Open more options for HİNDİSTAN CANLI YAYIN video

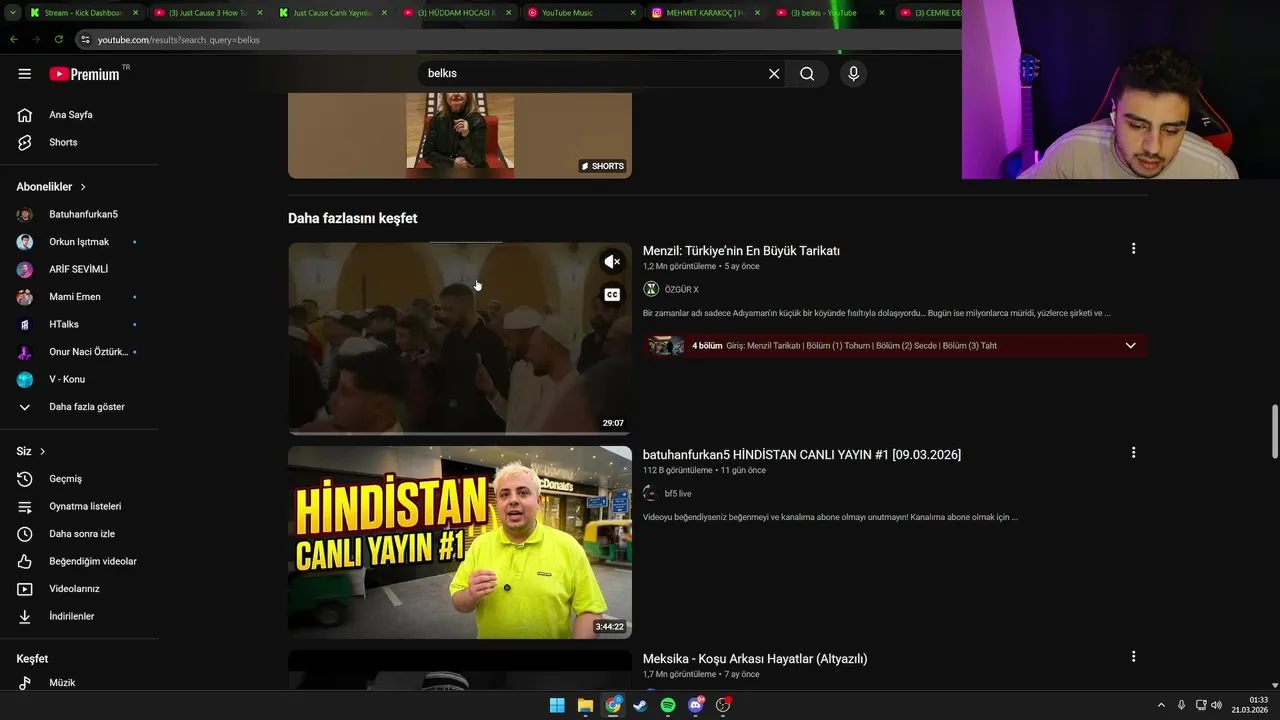1133,453
